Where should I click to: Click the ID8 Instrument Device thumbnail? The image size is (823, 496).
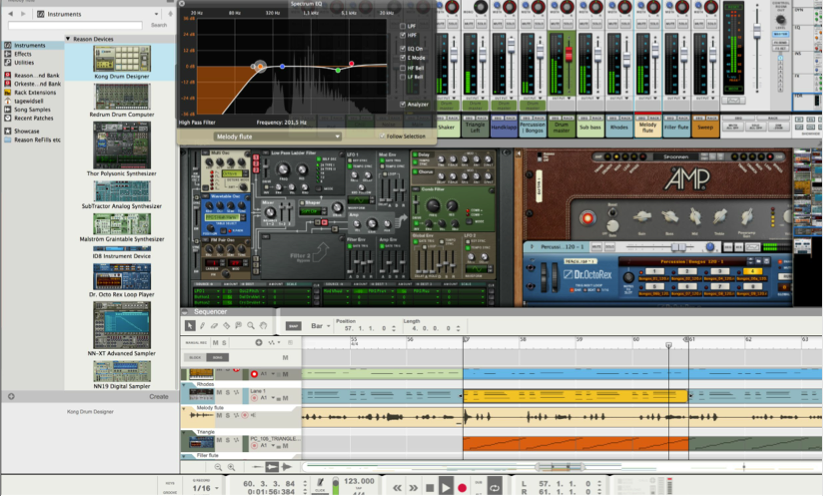coord(122,249)
